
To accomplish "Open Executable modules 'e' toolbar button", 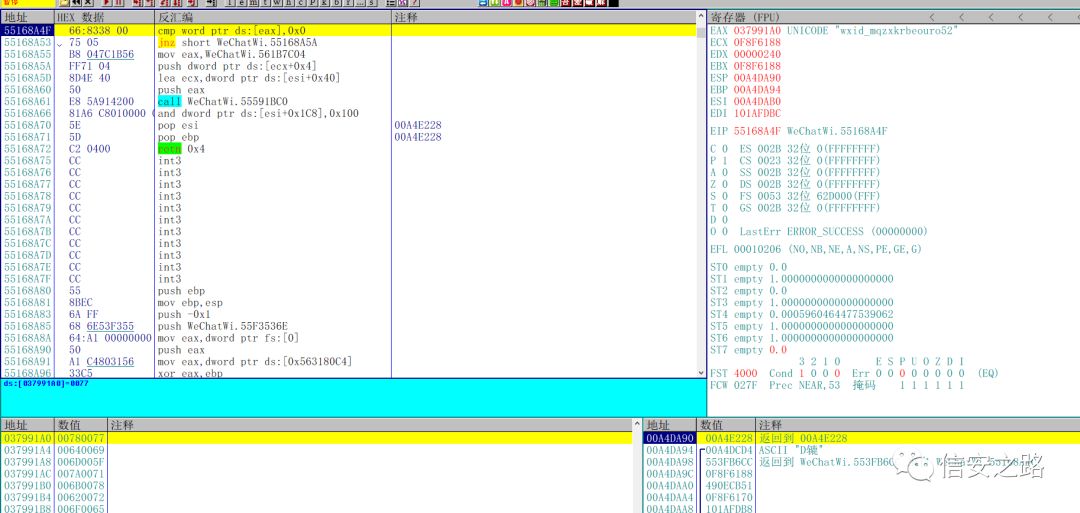I will (241, 3).
